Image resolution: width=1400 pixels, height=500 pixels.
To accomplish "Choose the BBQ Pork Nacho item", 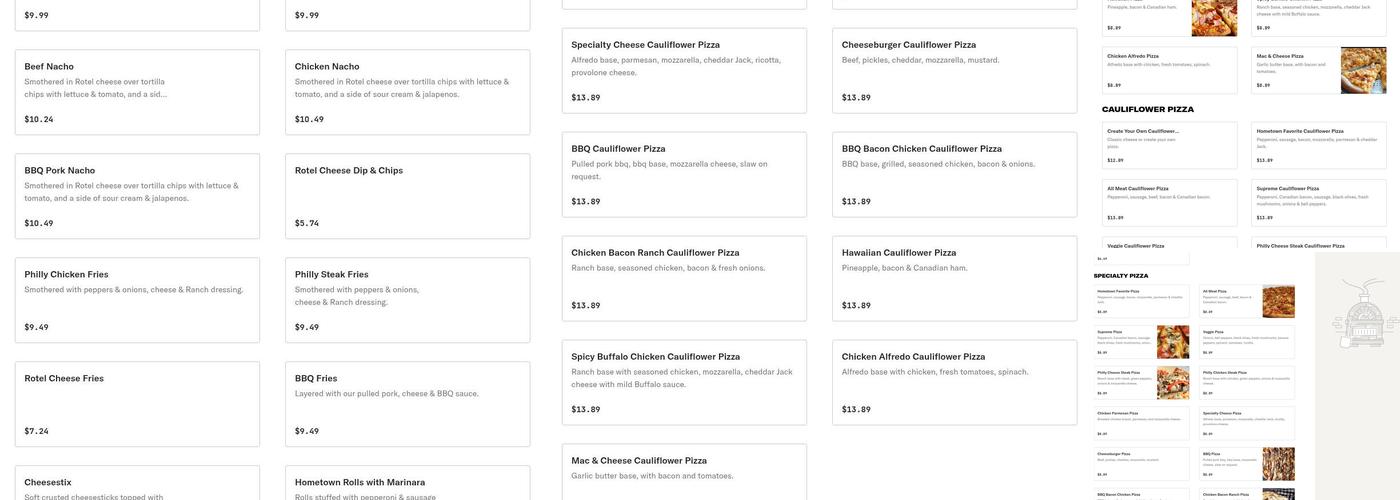I will (x=137, y=196).
